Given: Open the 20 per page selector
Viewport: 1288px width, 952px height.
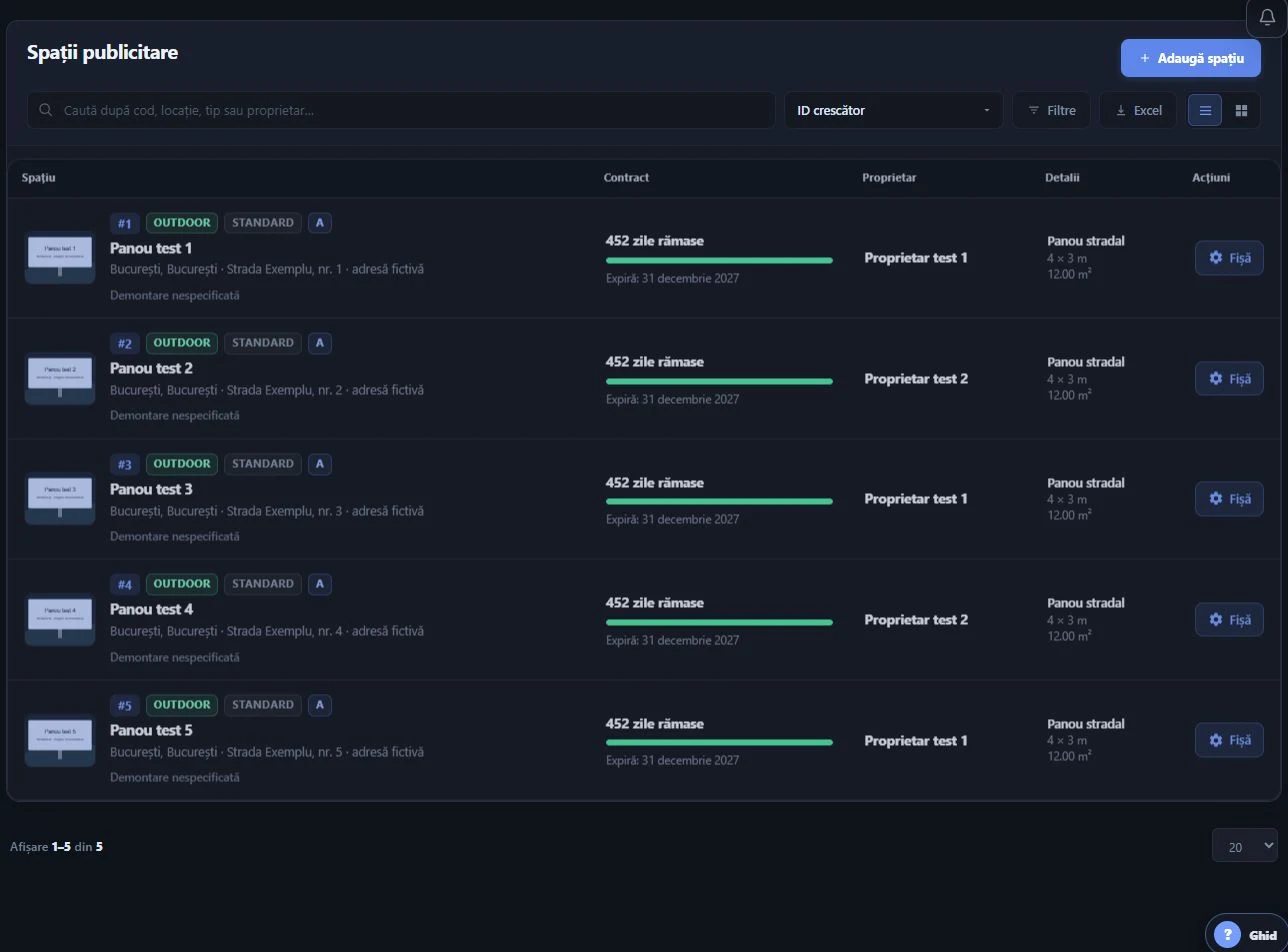Looking at the screenshot, I should (1244, 846).
